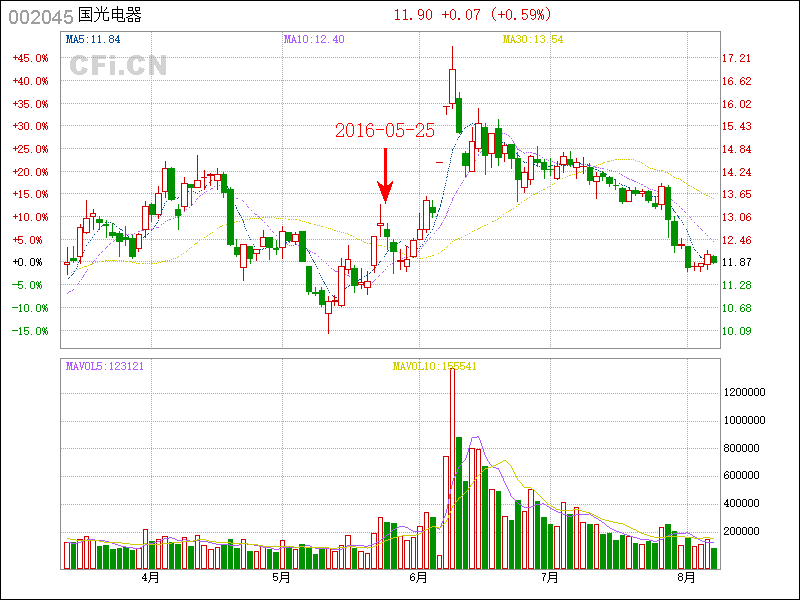Click the MAVOL5:123121 volume label
This screenshot has height=600, width=800.
pos(105,366)
